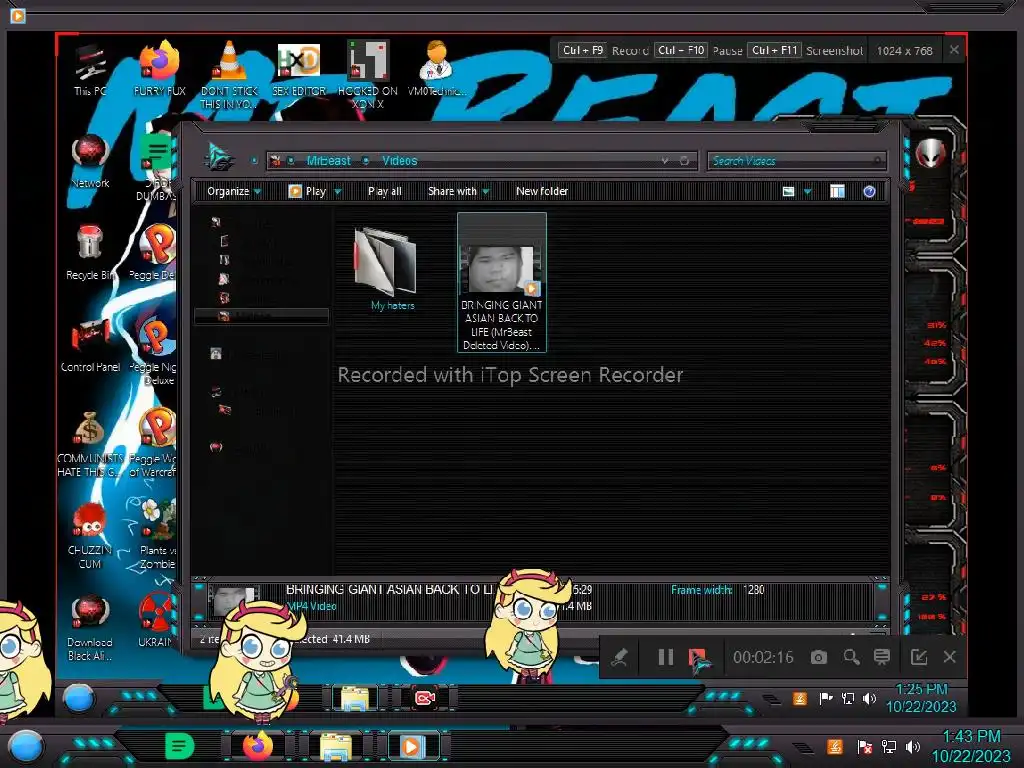Open the Organize dropdown menu

(x=234, y=191)
